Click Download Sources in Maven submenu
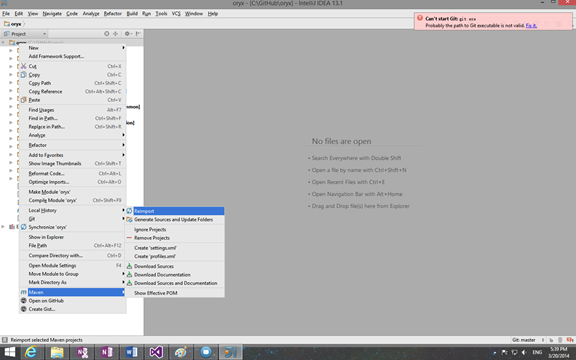Viewport: 576px width, 360px height. coord(175,266)
